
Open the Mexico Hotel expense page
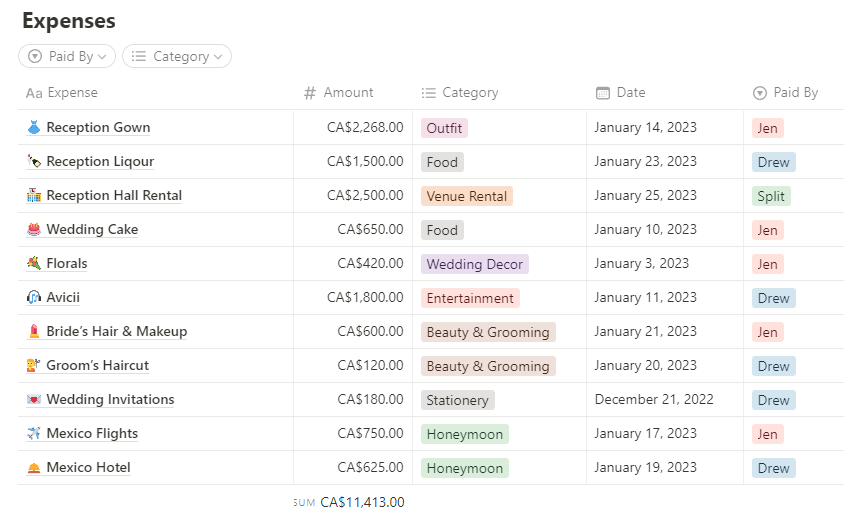pos(88,468)
